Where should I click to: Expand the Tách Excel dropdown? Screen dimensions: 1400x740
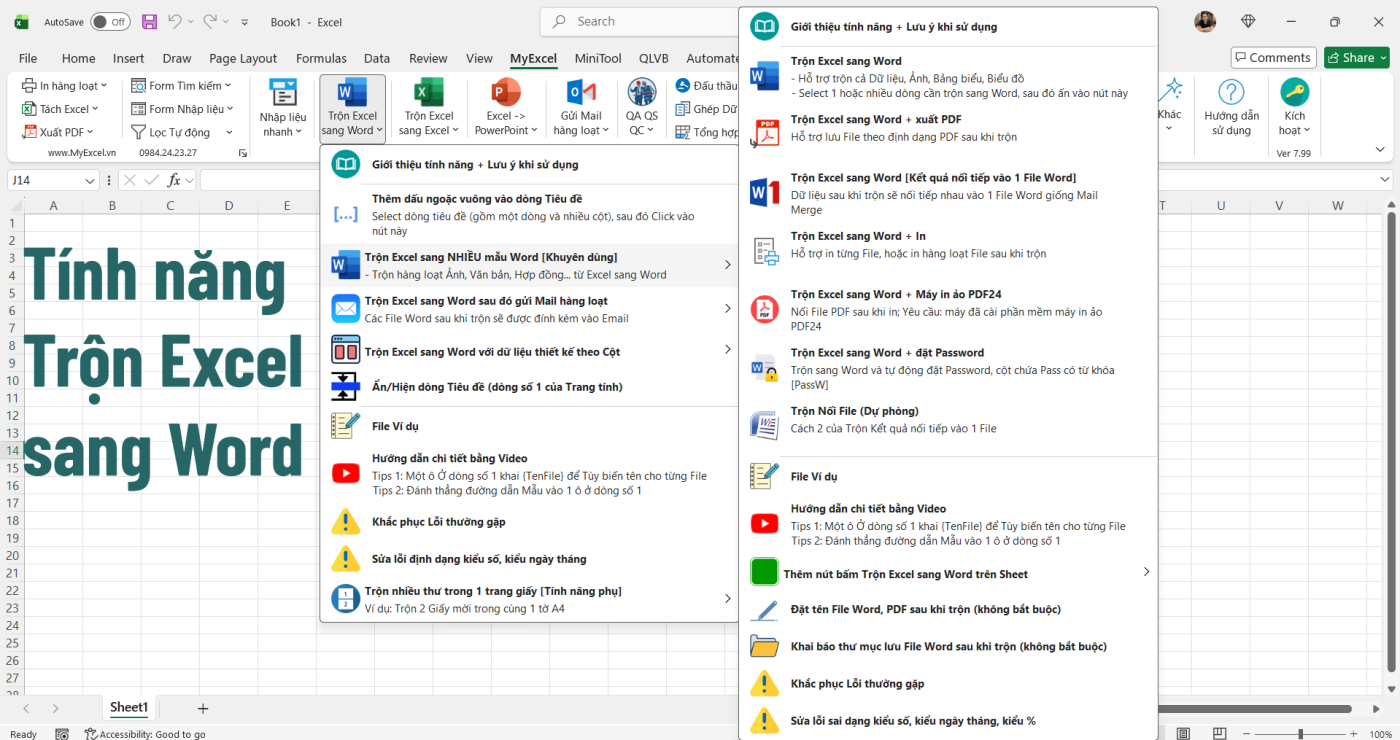click(60, 109)
